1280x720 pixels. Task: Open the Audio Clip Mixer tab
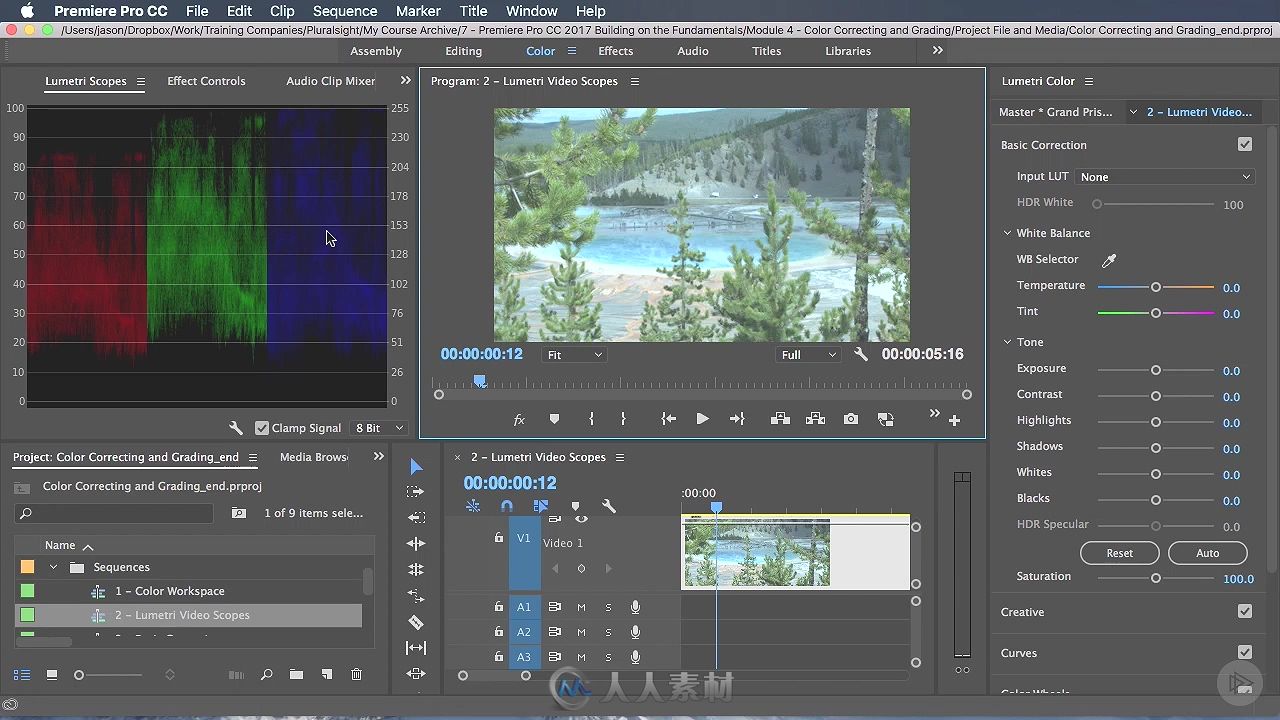331,81
